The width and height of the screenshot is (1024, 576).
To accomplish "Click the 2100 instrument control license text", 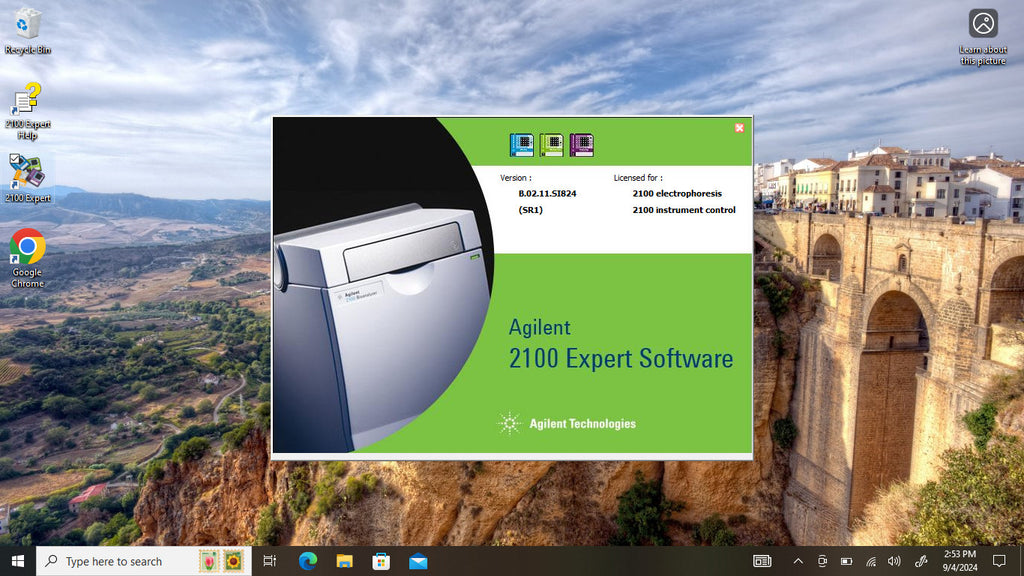I will coord(684,210).
